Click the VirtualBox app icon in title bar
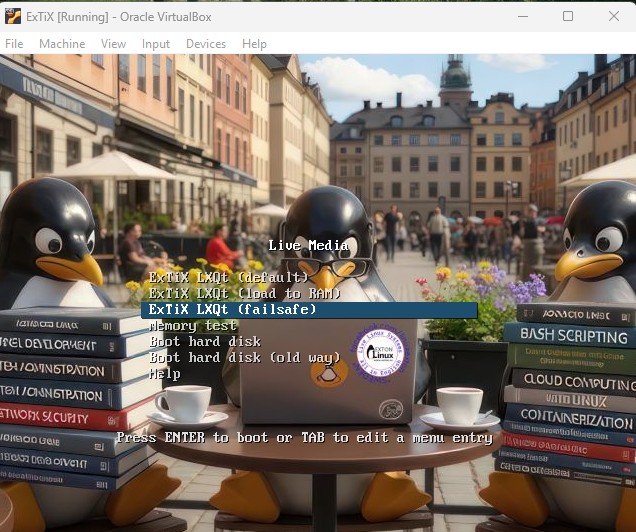 click(13, 16)
